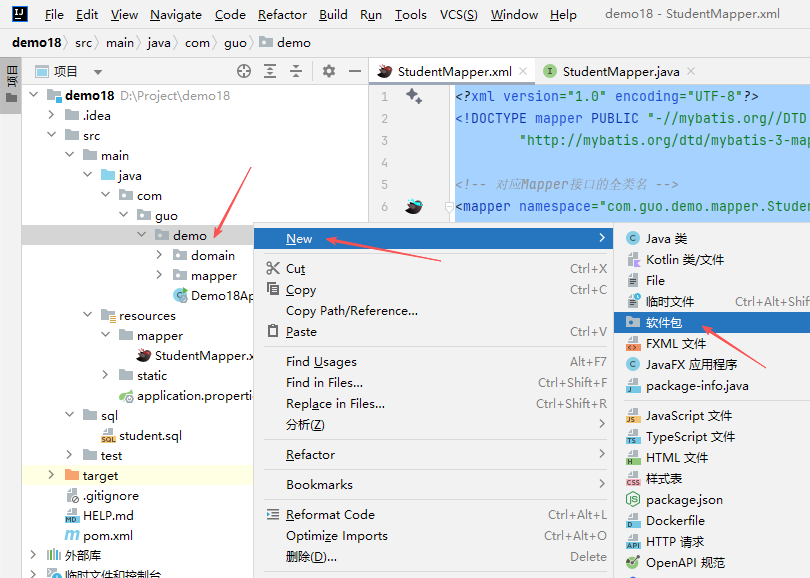Open project panel settings gear
The image size is (810, 578).
click(329, 71)
